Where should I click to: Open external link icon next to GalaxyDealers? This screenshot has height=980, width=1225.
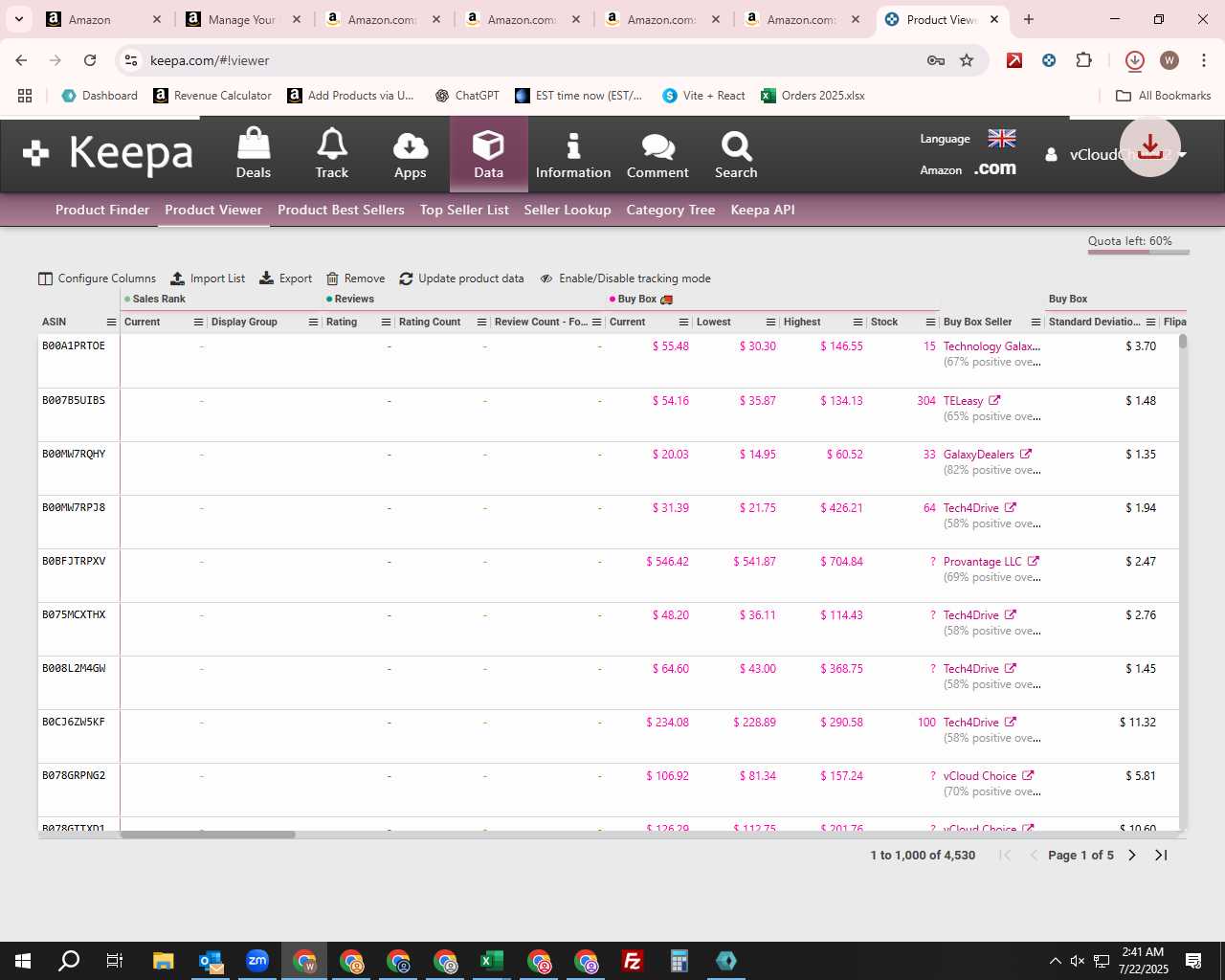click(1026, 455)
